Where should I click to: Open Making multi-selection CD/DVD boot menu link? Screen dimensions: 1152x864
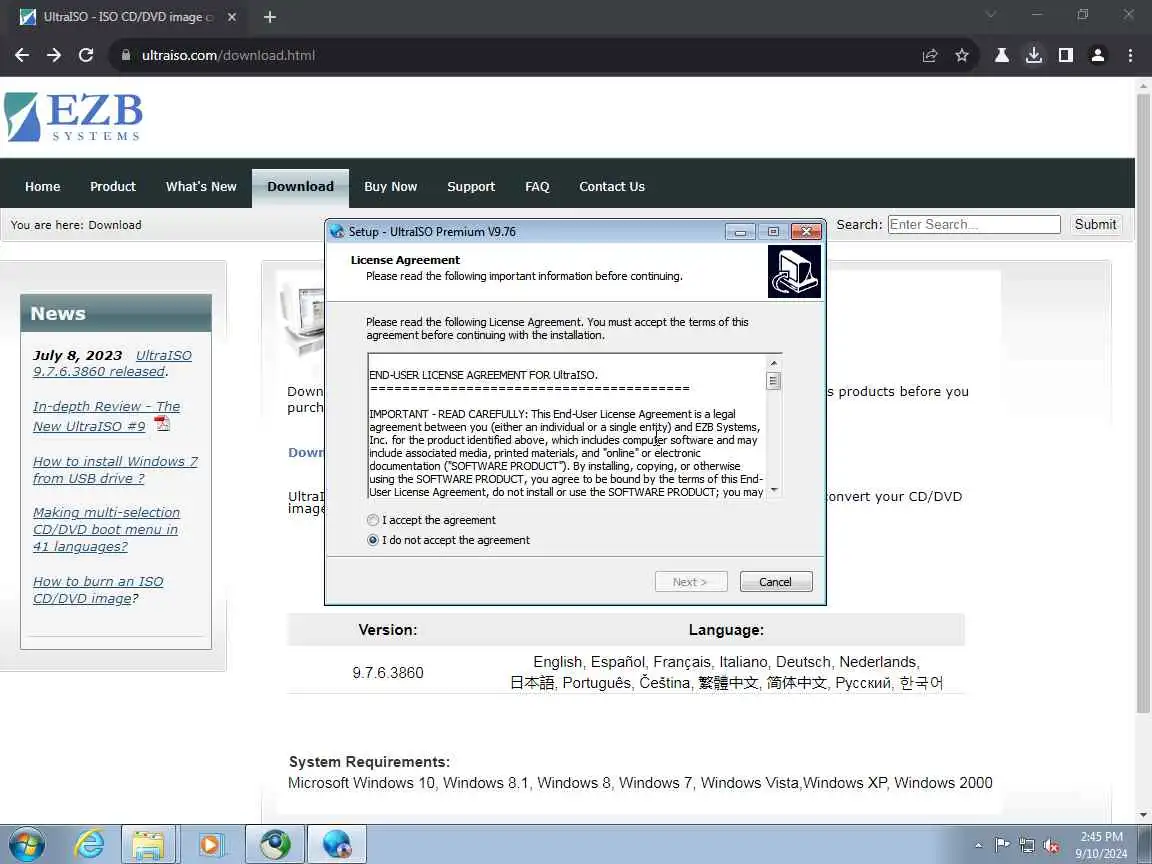point(107,530)
